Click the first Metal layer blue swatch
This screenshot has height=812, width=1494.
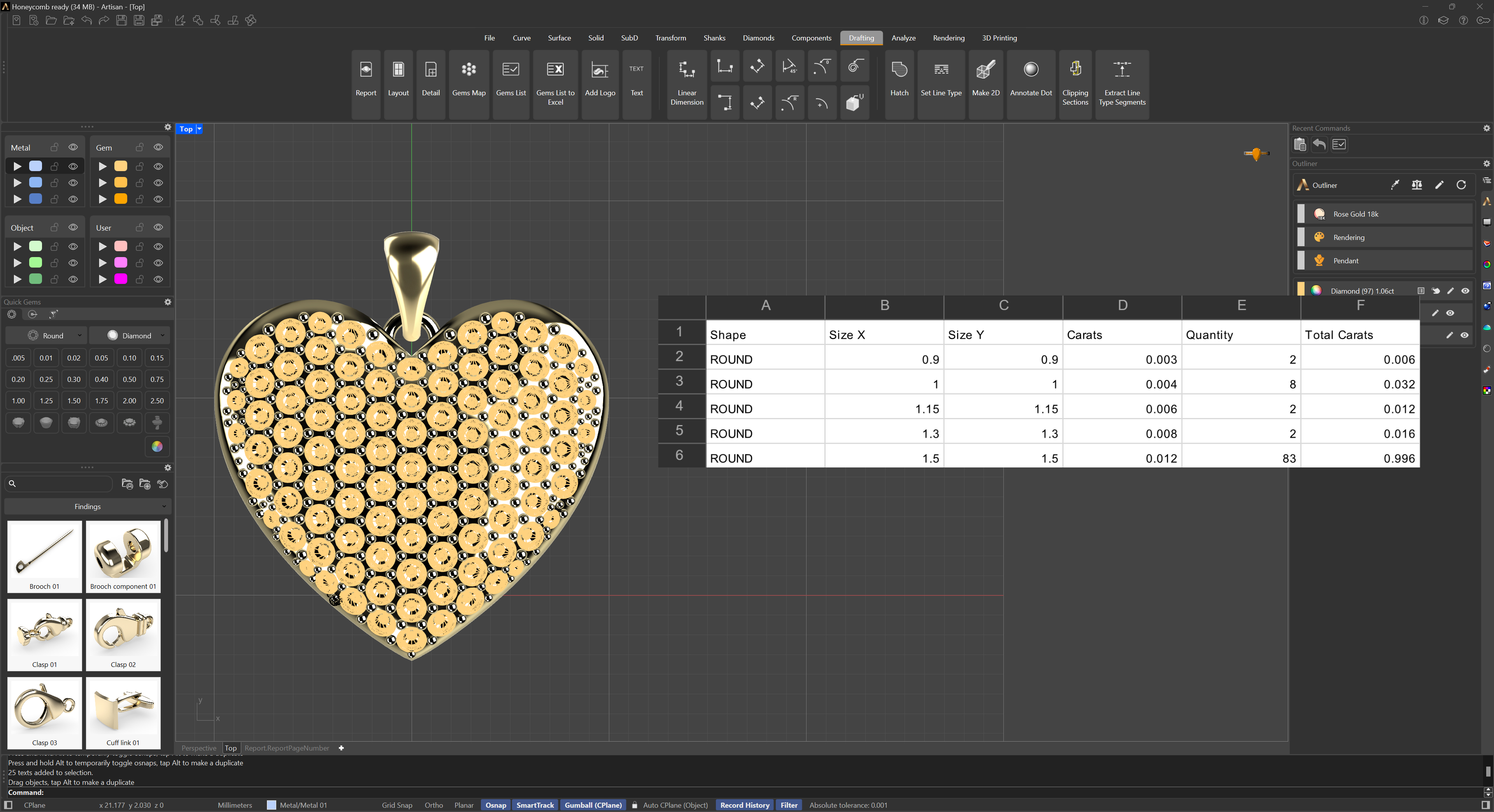[35, 166]
